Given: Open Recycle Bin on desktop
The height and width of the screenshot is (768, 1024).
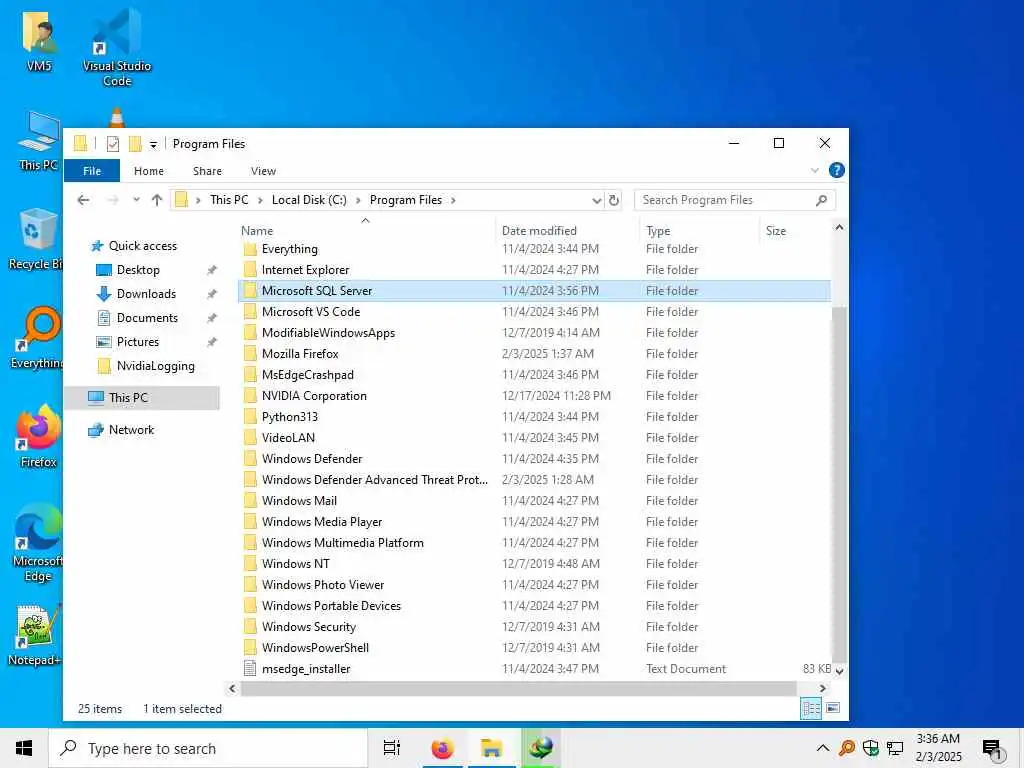Looking at the screenshot, I should [x=37, y=239].
